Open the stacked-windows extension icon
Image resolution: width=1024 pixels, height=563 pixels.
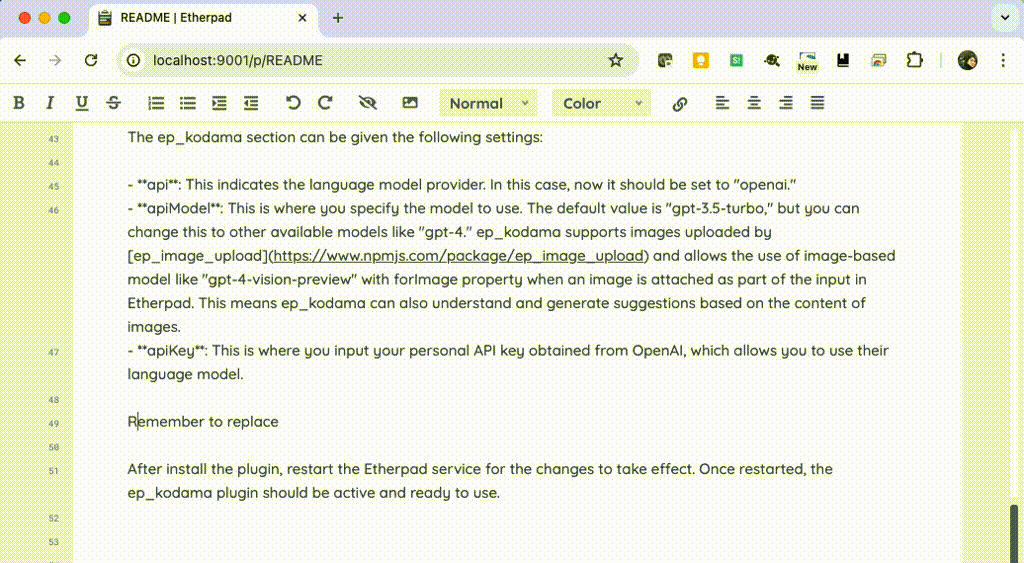878,60
